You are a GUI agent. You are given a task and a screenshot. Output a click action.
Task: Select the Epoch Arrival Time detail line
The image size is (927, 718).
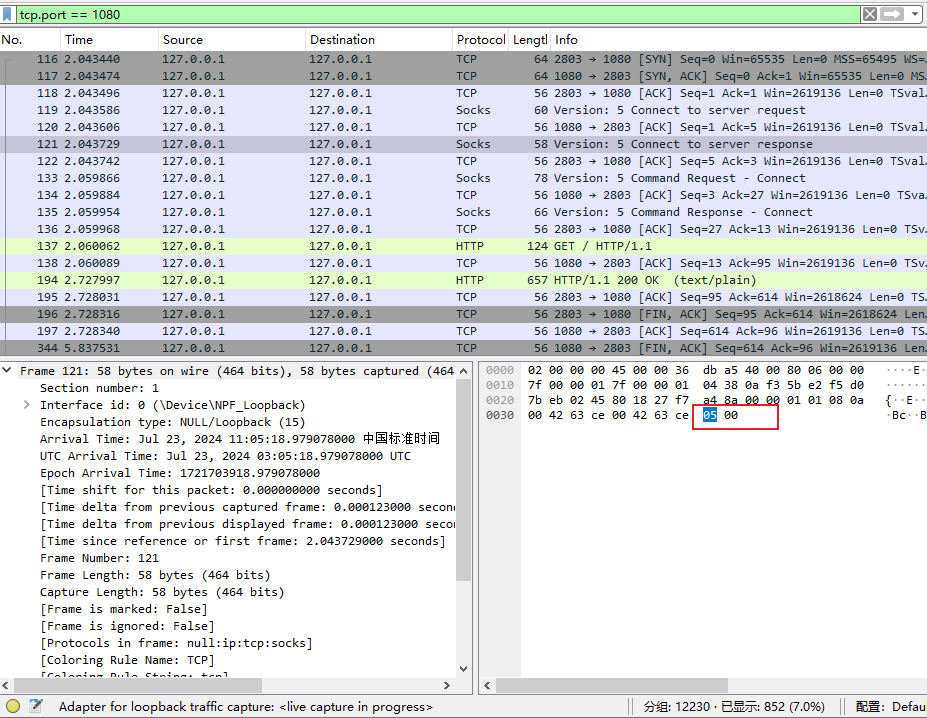(x=180, y=473)
